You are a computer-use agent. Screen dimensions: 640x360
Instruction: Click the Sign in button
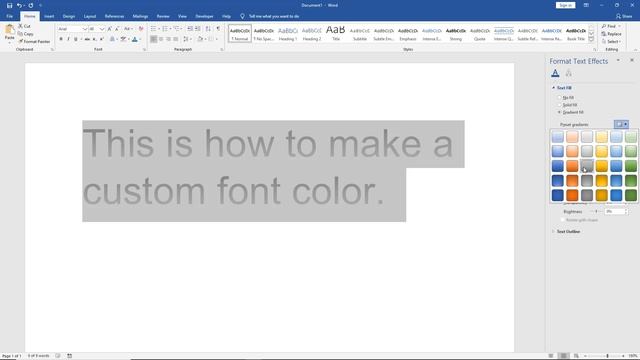pos(565,5)
